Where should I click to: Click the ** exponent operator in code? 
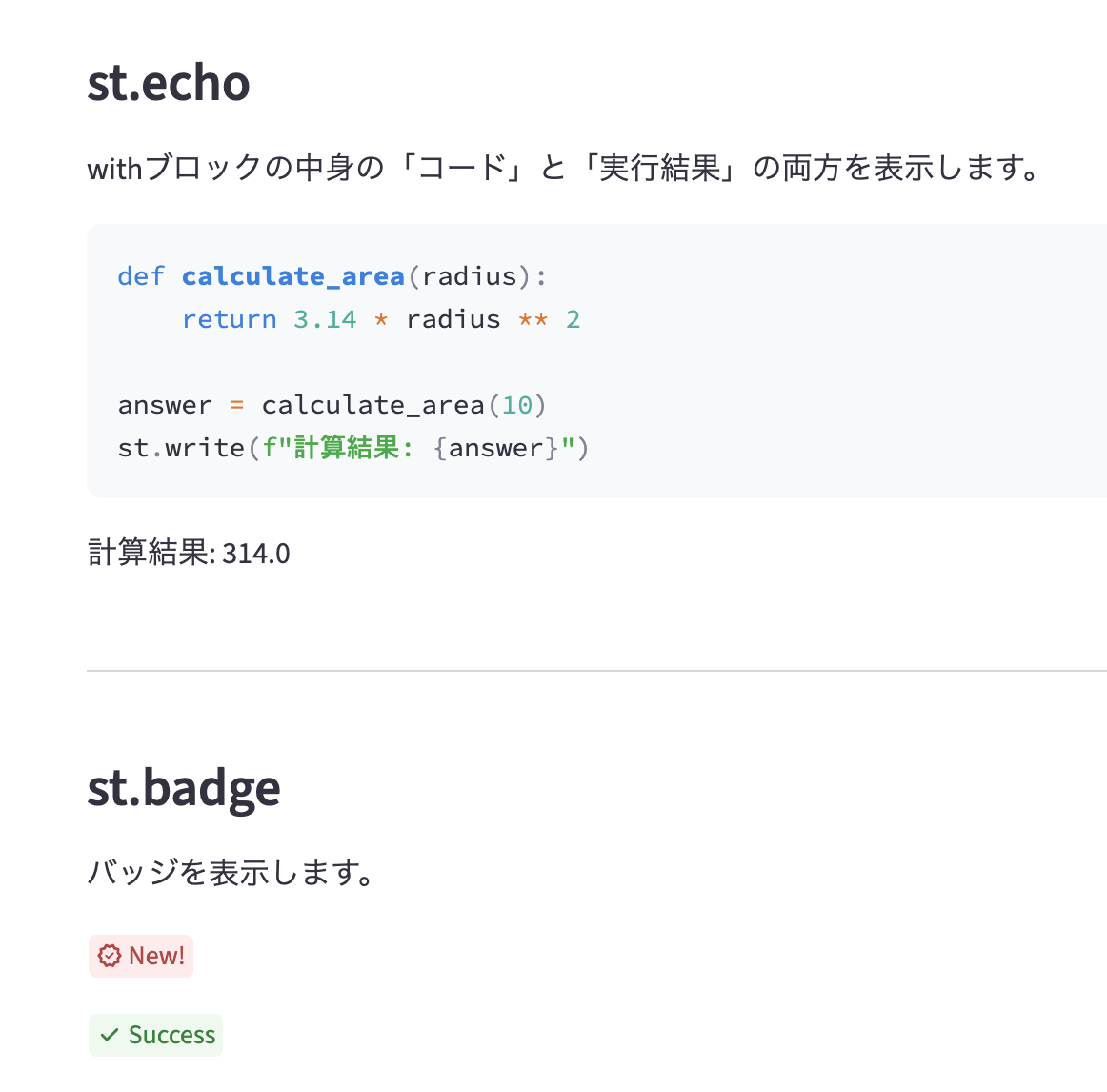(x=533, y=319)
